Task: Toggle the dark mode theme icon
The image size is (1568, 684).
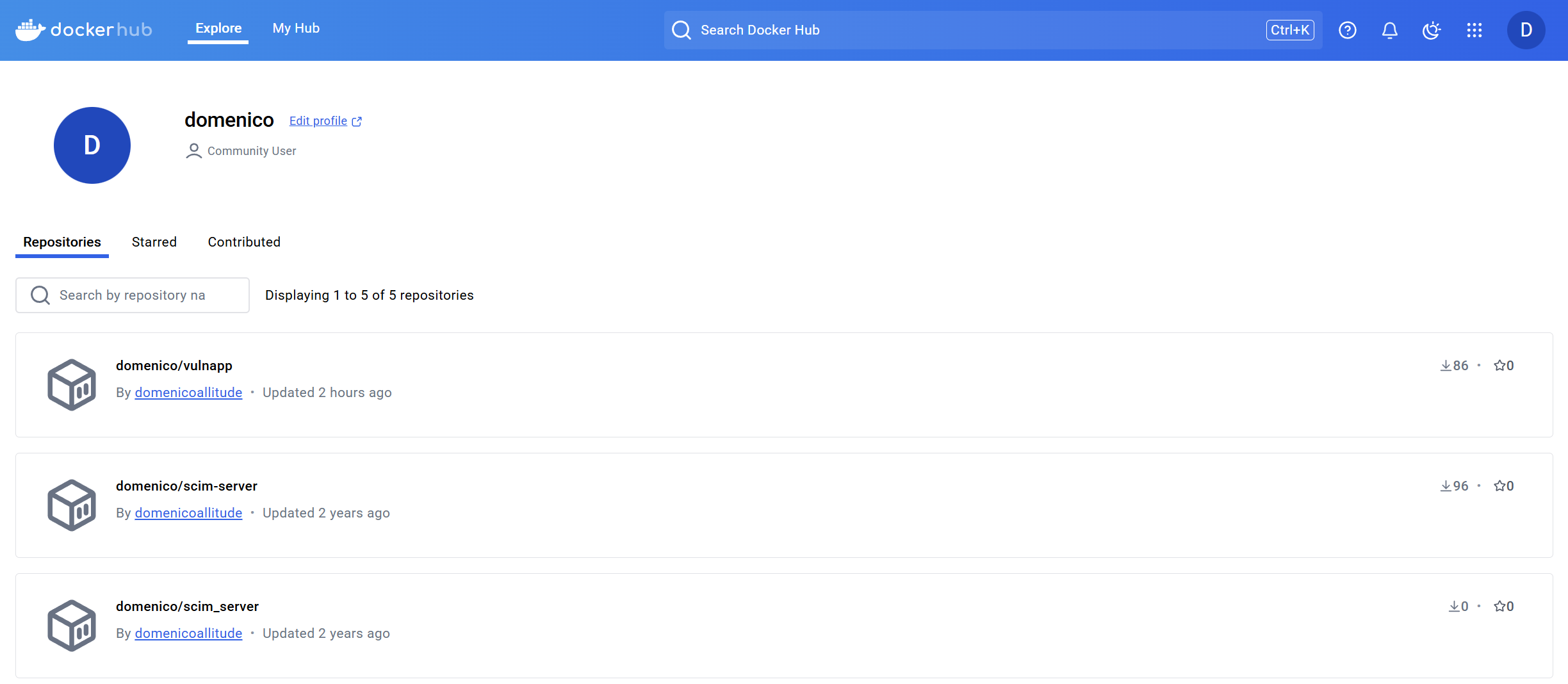Action: pyautogui.click(x=1432, y=30)
